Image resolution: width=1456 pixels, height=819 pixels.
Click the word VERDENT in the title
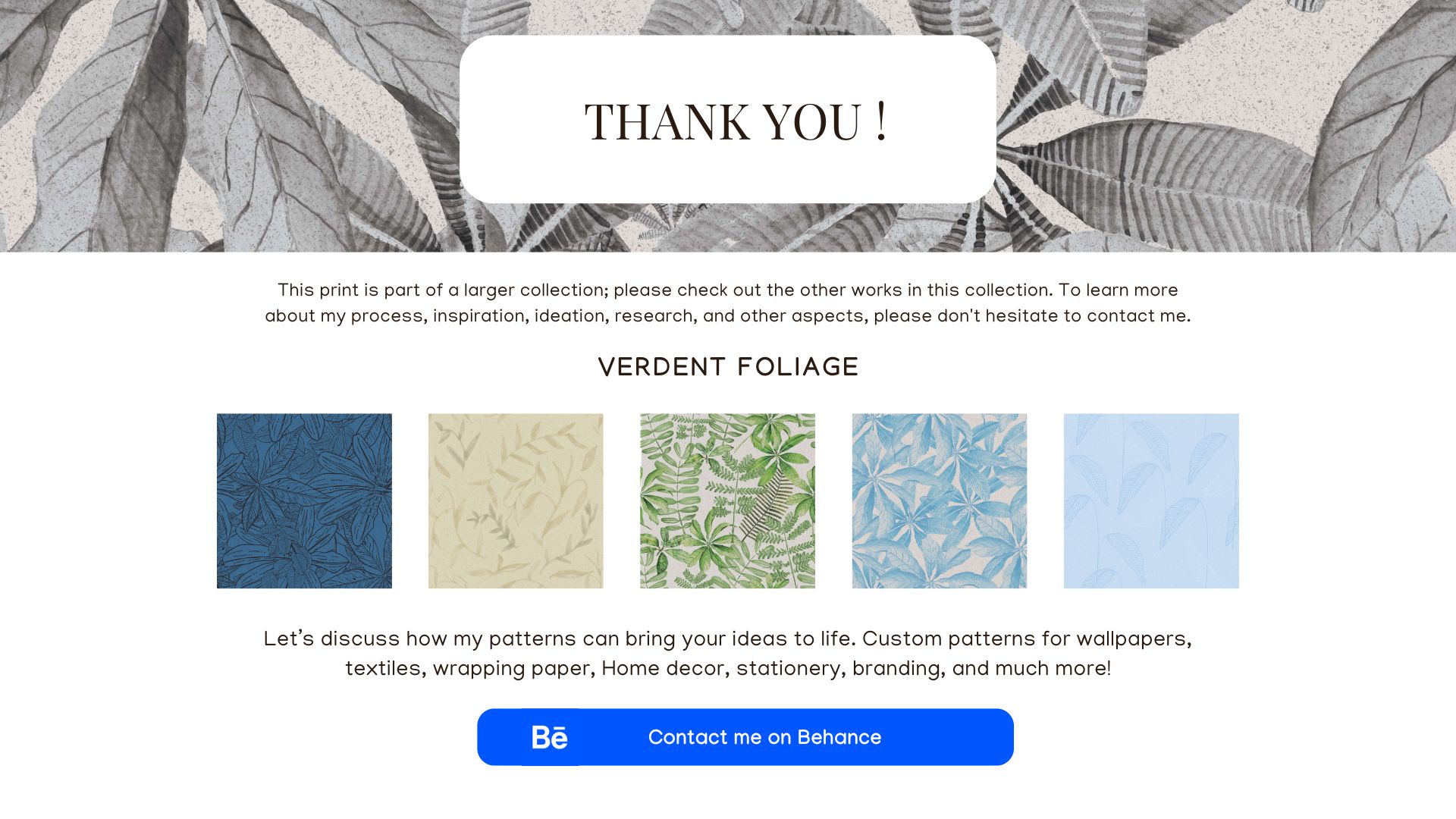(x=662, y=368)
